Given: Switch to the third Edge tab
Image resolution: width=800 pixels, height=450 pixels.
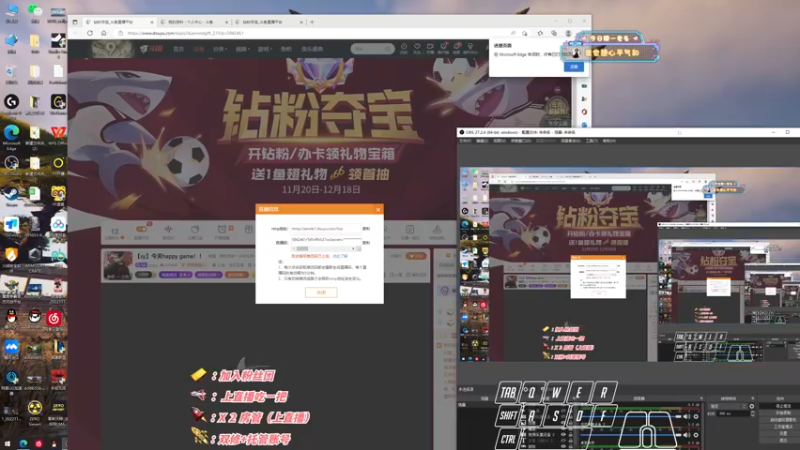Looking at the screenshot, I should [x=269, y=22].
